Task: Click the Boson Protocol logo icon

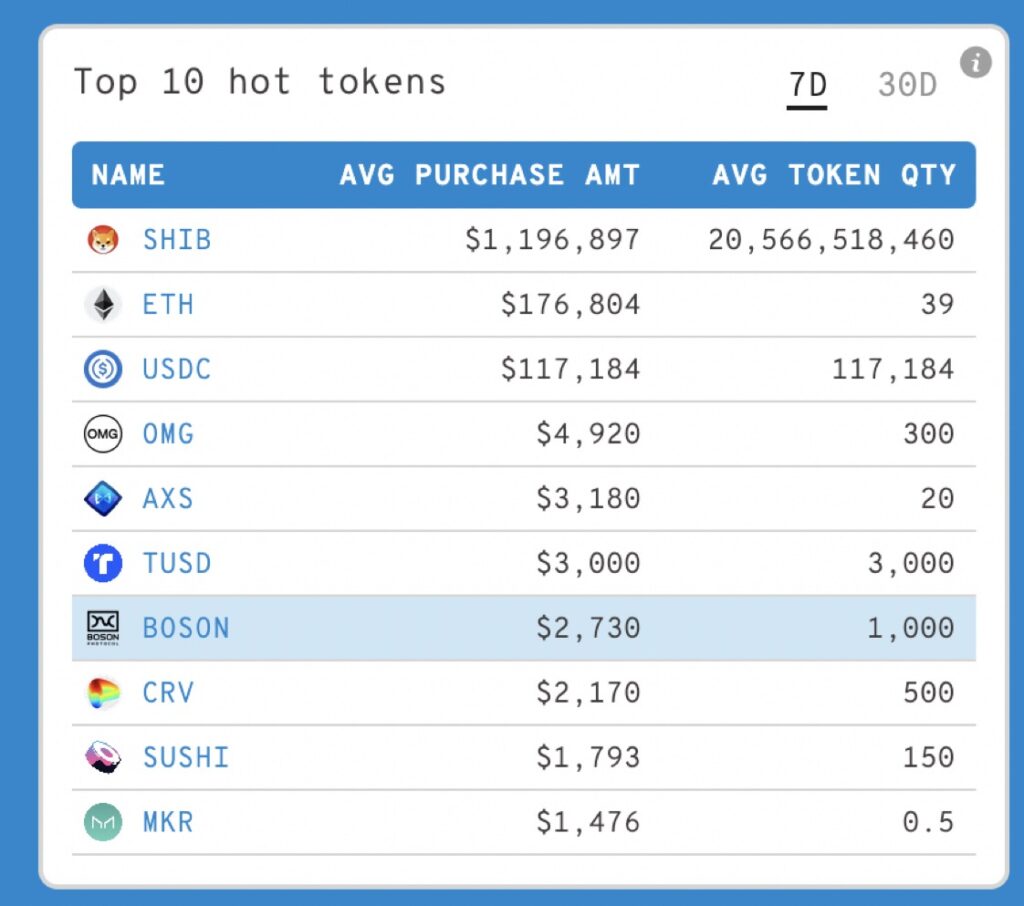Action: [x=103, y=628]
